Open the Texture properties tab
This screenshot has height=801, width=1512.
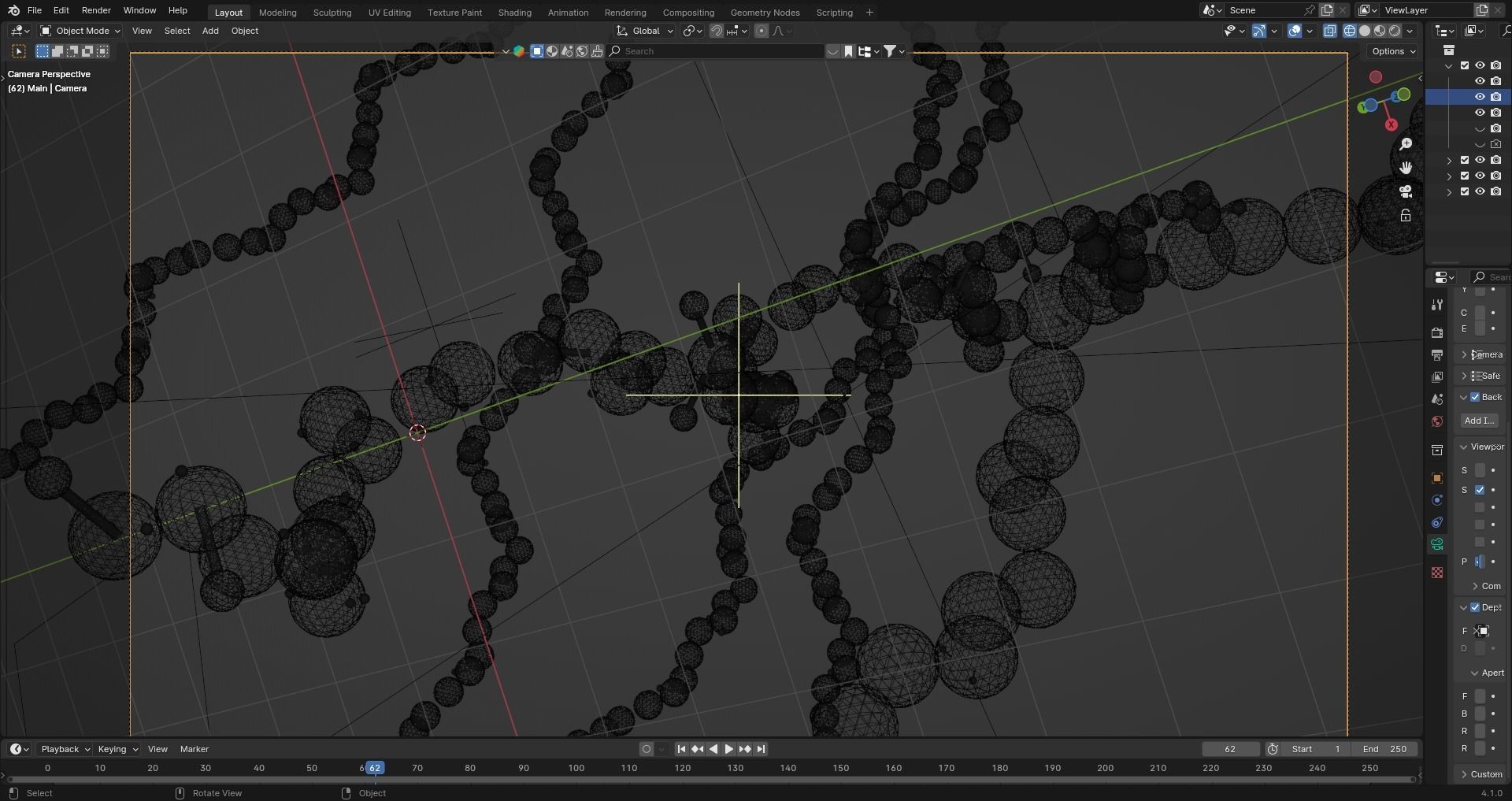point(1437,573)
